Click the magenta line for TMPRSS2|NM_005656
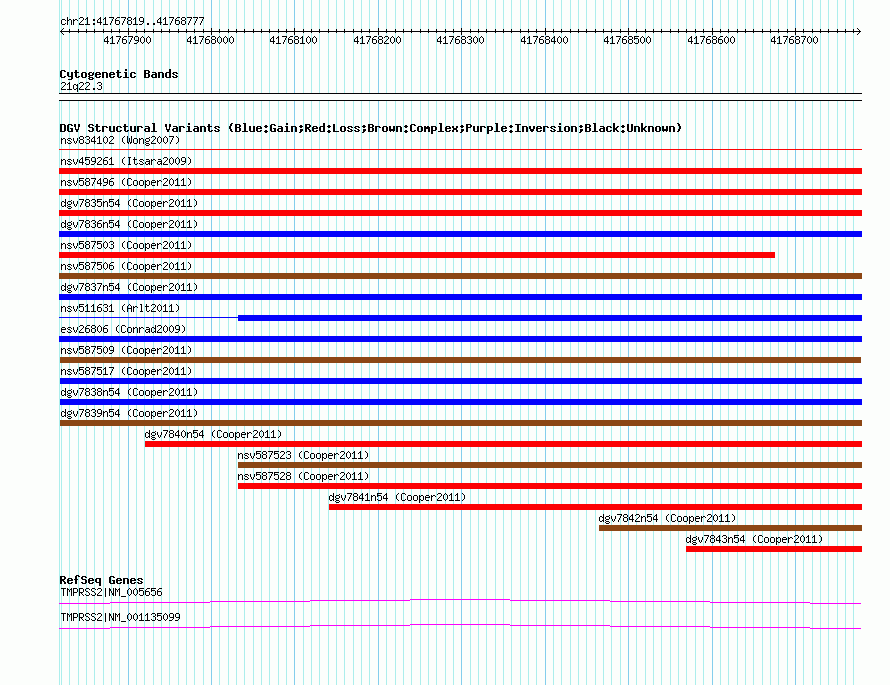 [x=460, y=601]
